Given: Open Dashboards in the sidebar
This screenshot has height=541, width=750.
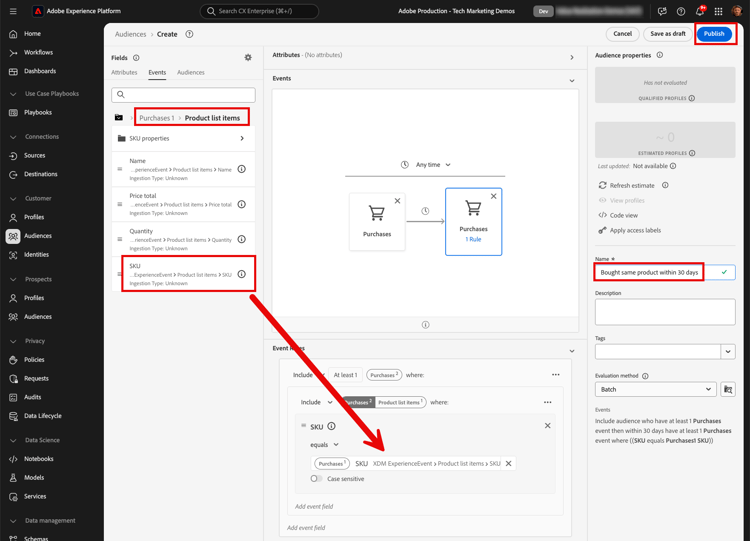Looking at the screenshot, I should click(40, 71).
